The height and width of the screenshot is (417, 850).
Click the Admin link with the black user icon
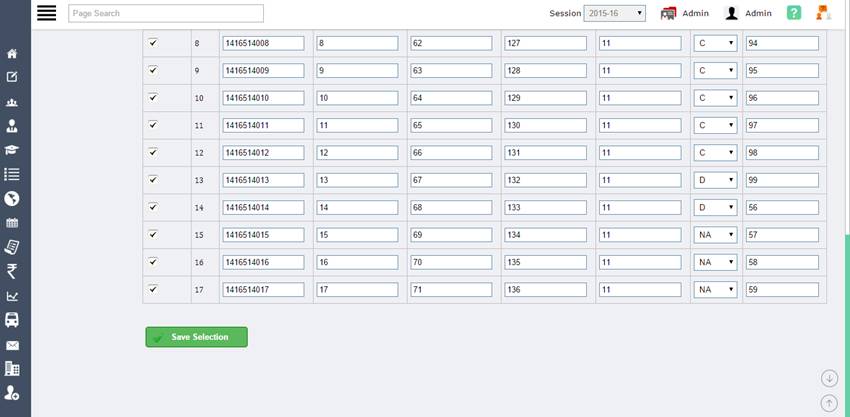point(749,13)
